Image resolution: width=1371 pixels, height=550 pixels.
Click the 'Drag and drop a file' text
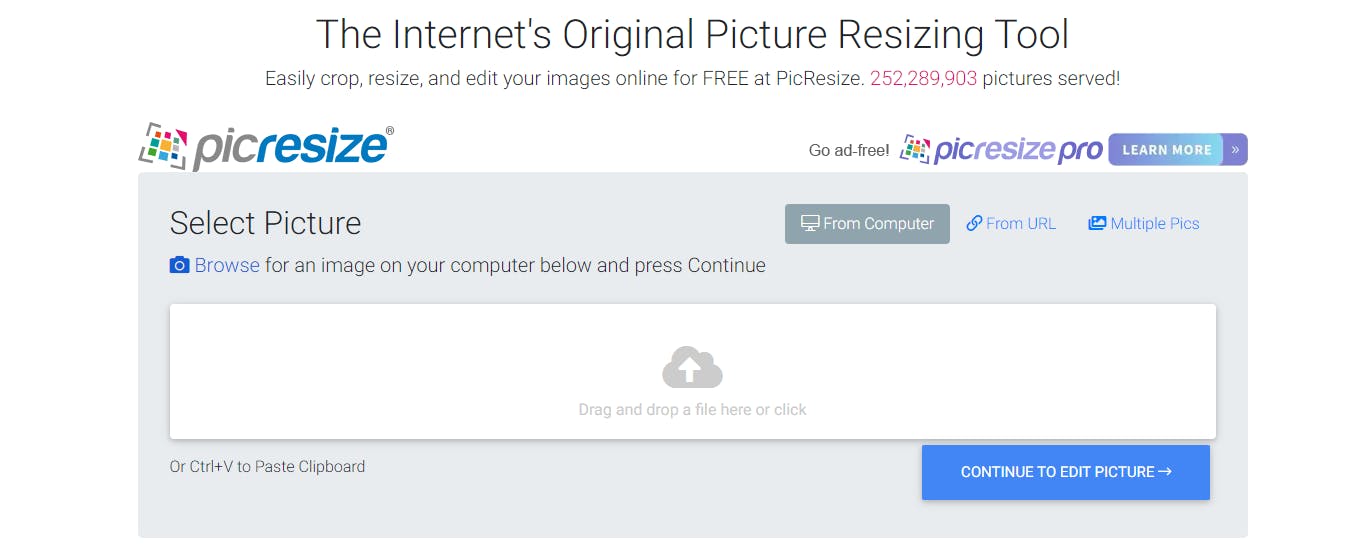coord(692,410)
